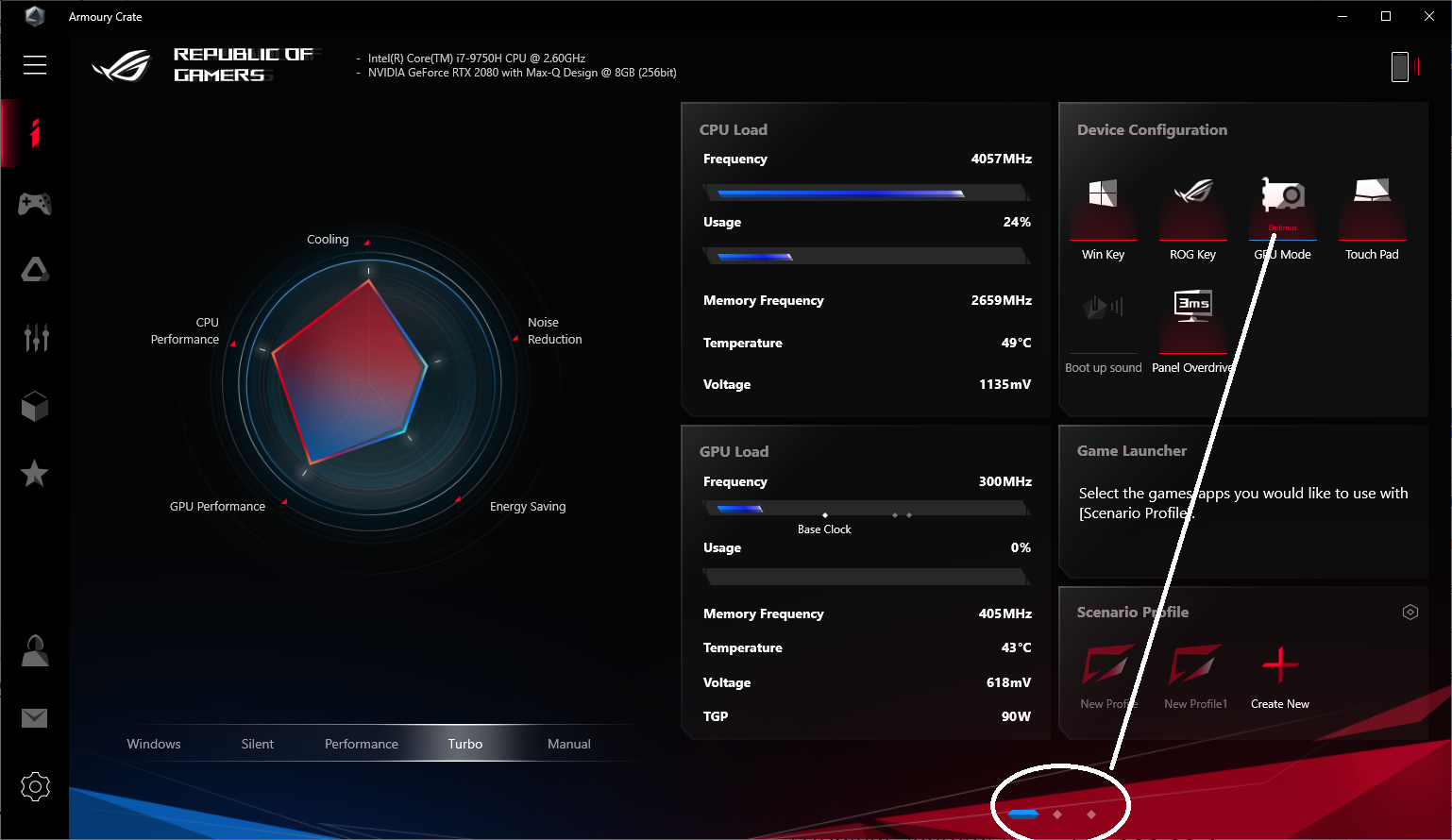Viewport: 1452px width, 840px height.
Task: Click the Noise Reduction radar label
Action: coord(554,331)
